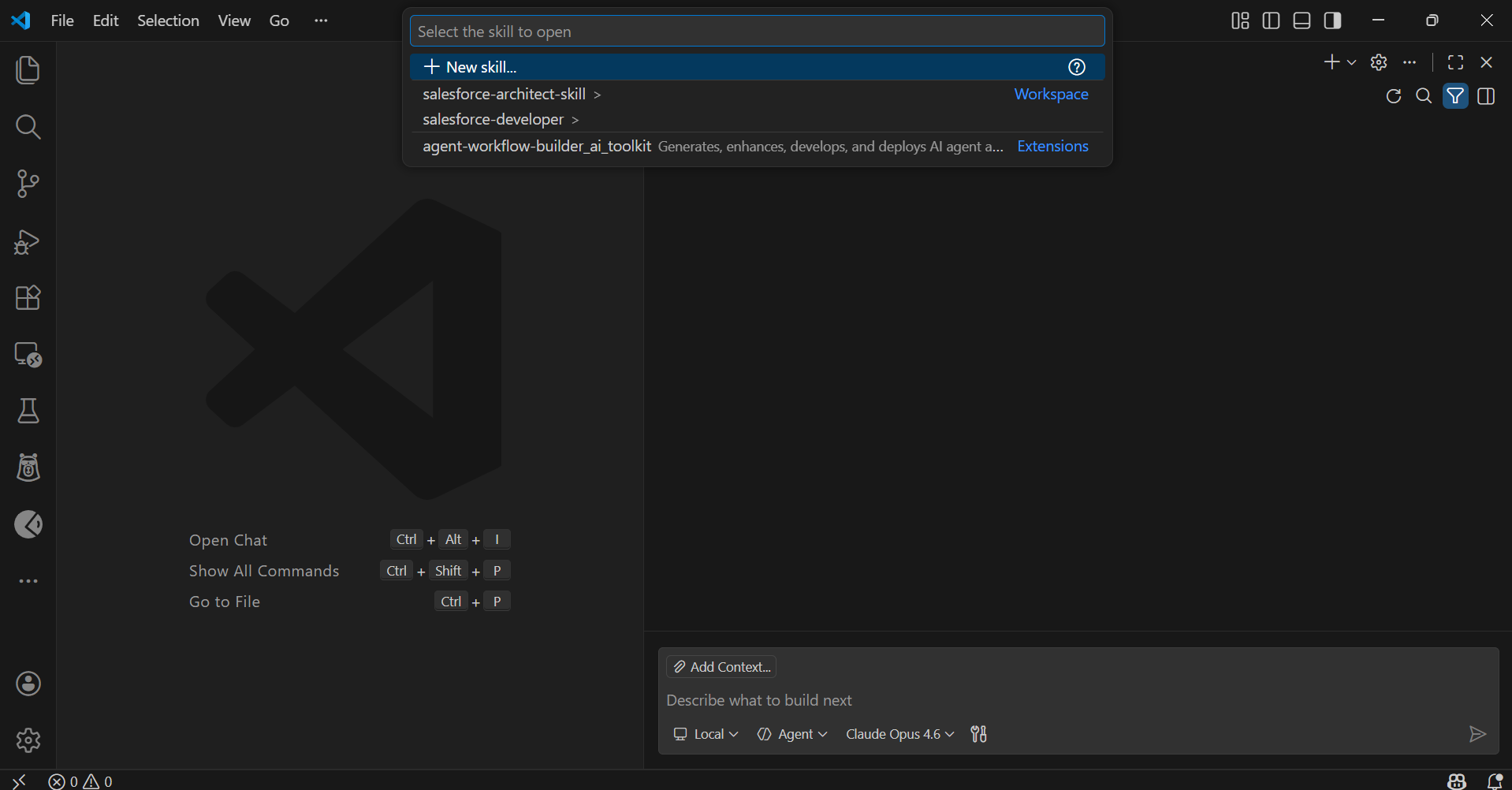This screenshot has height=790, width=1512.
Task: Open Remote Explorer view
Action: point(28,355)
